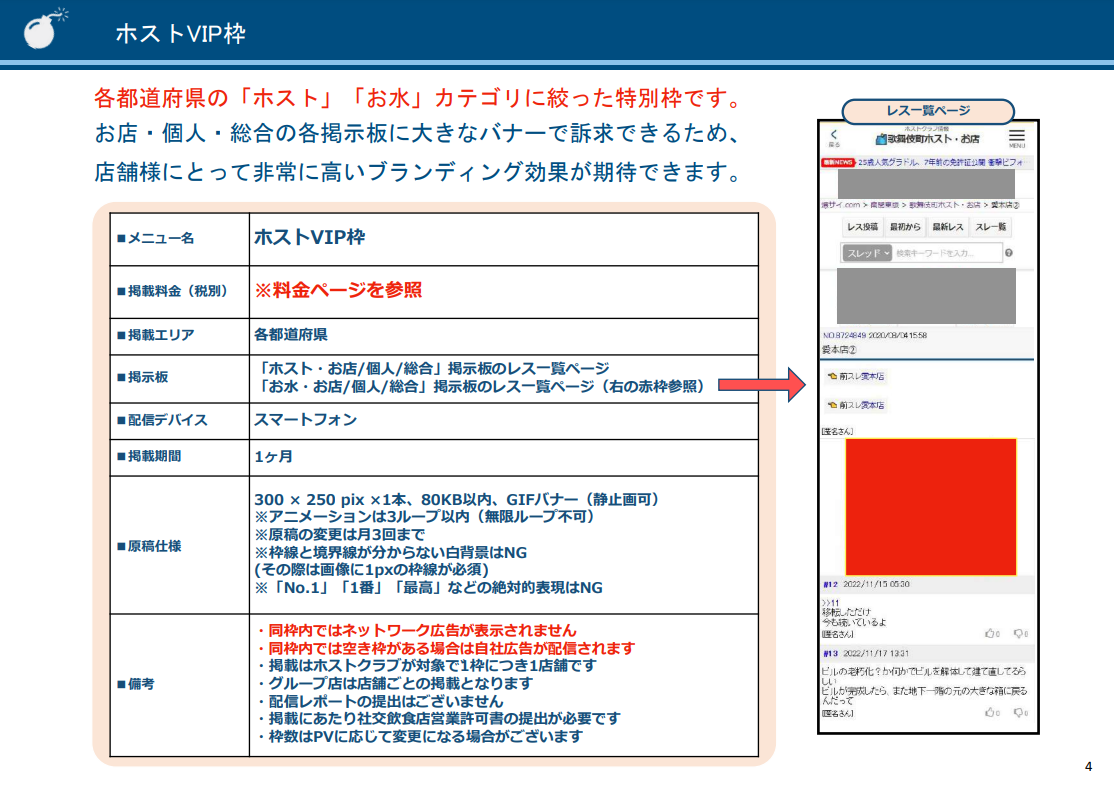Screen dimensions: 1114x788
Task: Click the large gray banner under search box
Action: pyautogui.click(x=926, y=296)
